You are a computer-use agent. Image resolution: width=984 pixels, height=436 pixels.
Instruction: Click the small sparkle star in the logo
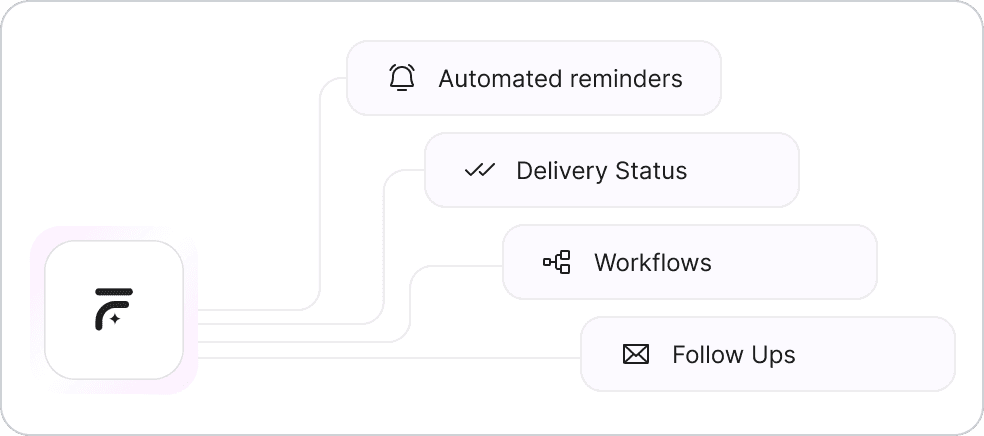115,319
